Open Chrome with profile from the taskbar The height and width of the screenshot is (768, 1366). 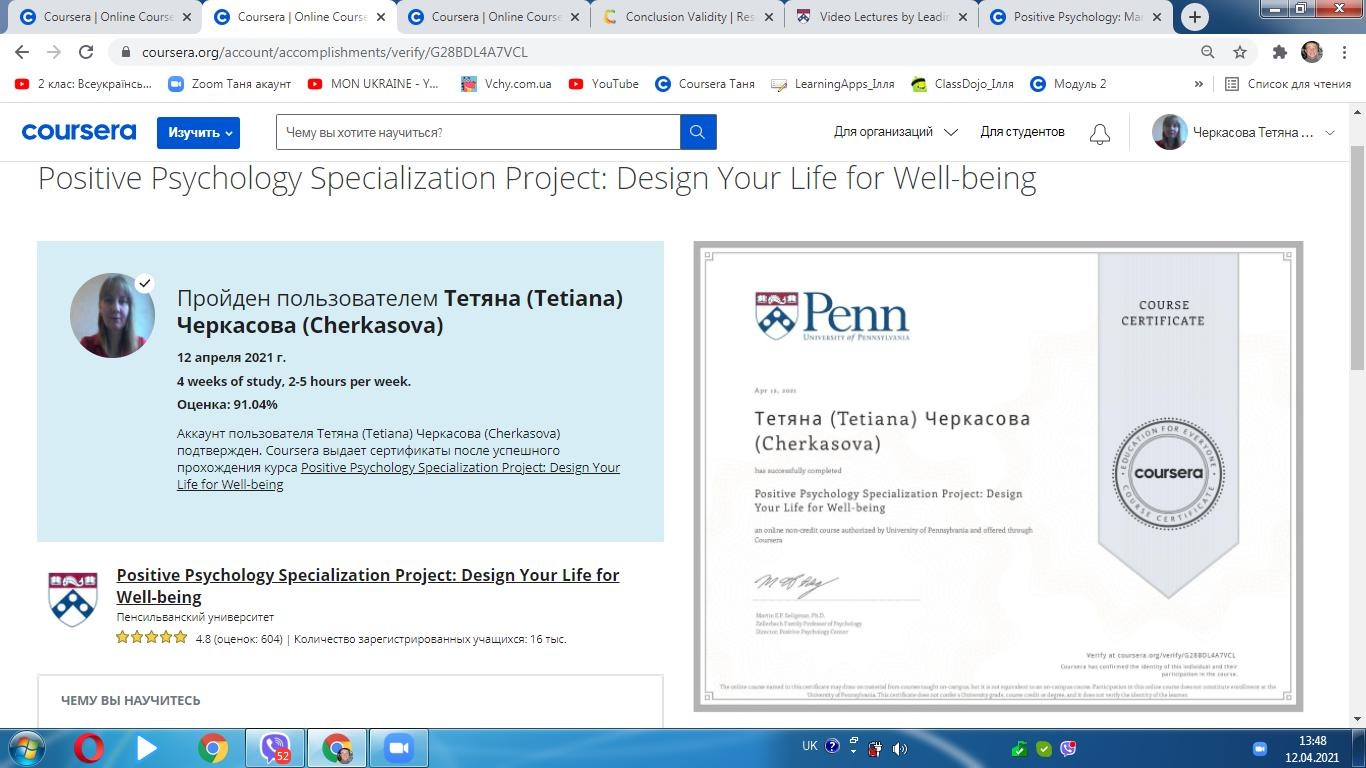coord(337,748)
